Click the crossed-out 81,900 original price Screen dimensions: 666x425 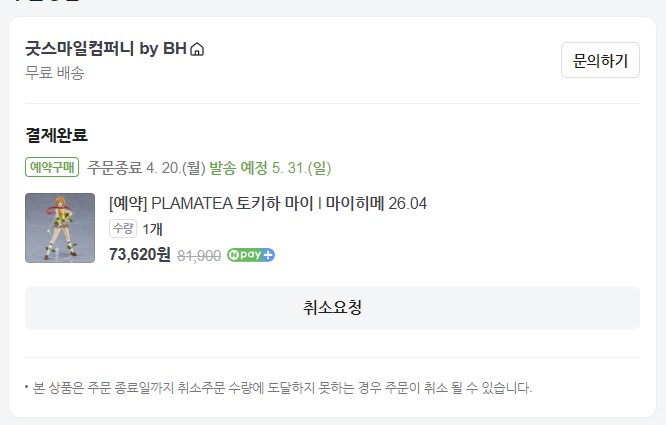pos(198,256)
